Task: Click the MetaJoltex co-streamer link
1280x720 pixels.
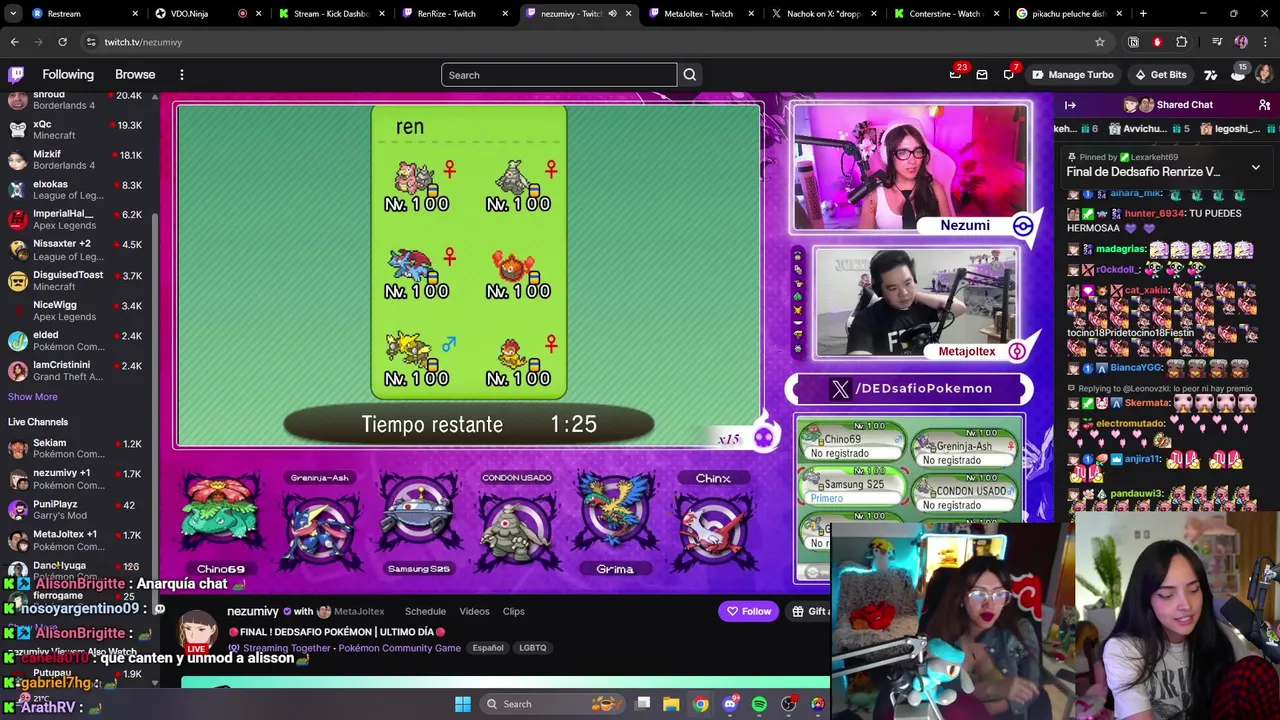Action: coord(359,611)
